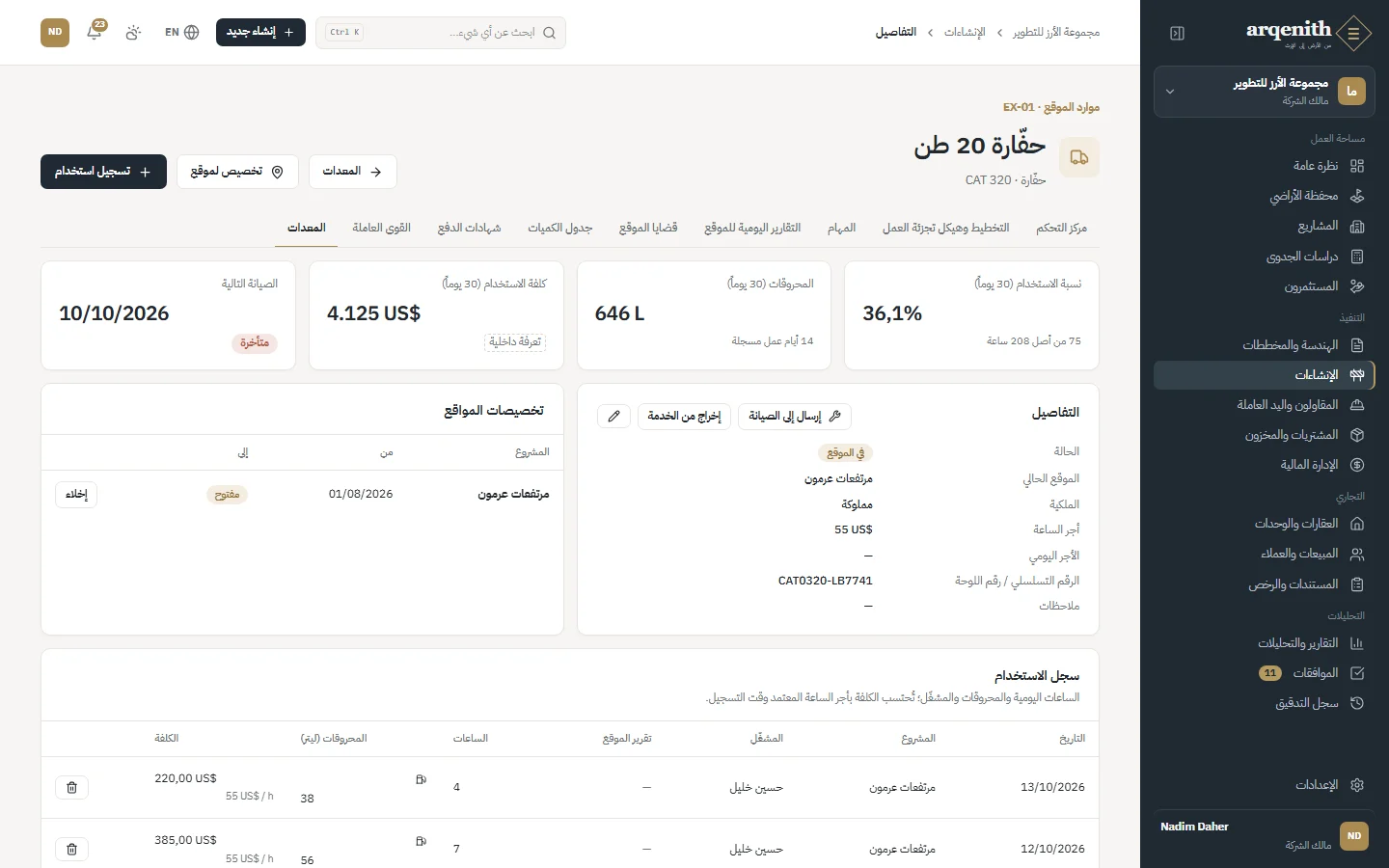Click the ND user avatar in top bar
The image size is (1389, 868).
pos(55,32)
